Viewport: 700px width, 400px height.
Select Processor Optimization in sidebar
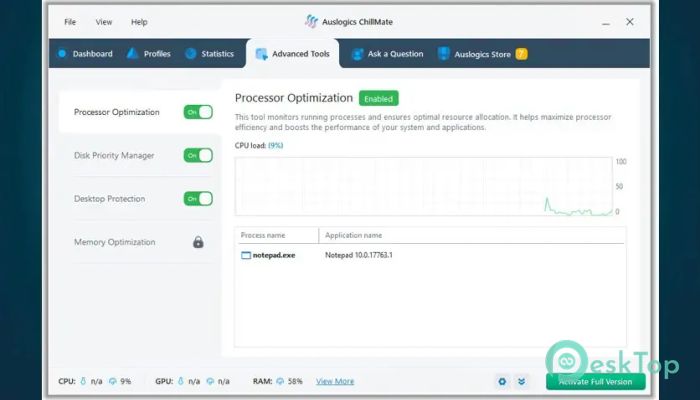point(117,112)
